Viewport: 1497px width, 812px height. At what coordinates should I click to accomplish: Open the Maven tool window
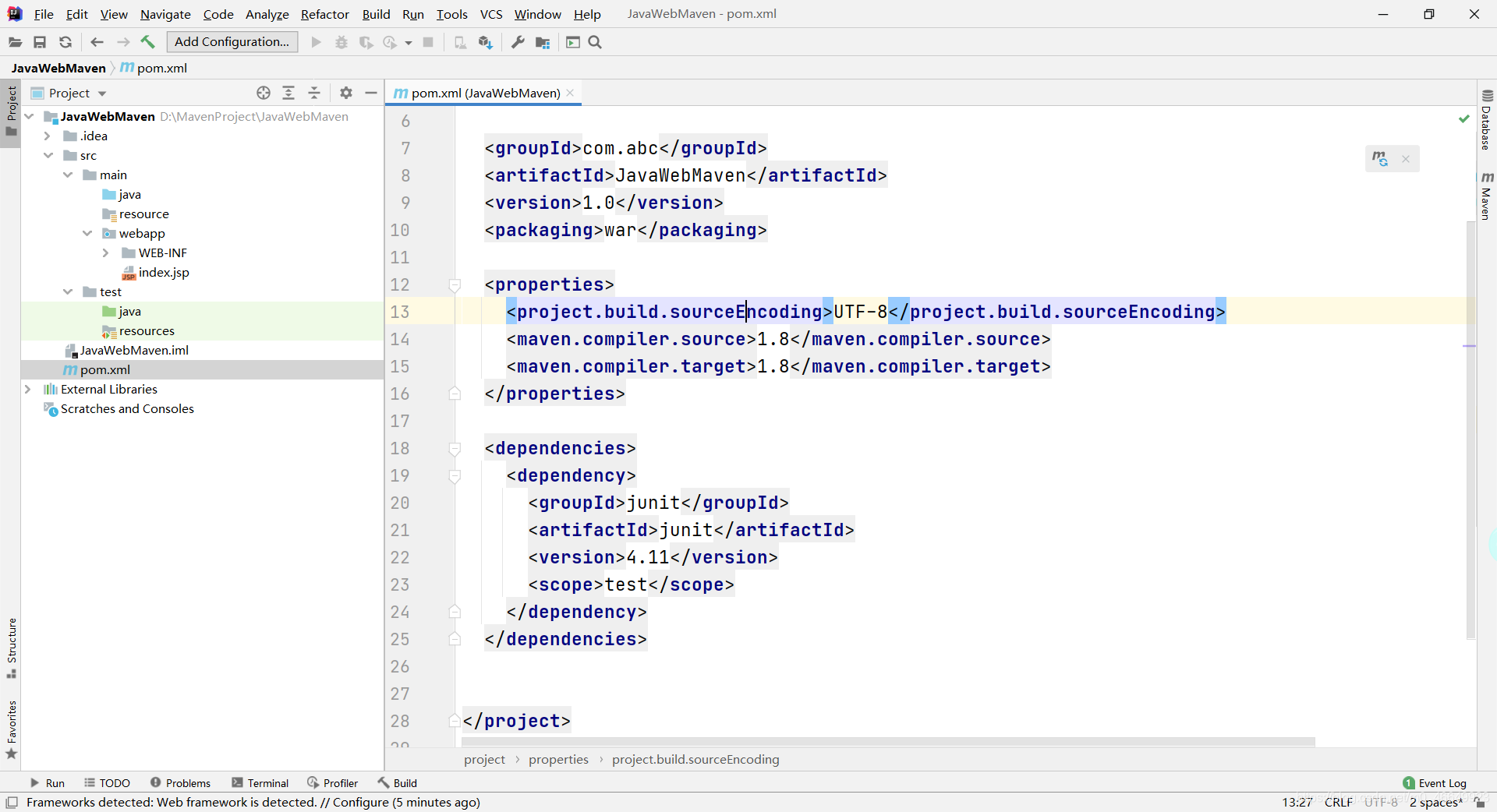[x=1487, y=196]
